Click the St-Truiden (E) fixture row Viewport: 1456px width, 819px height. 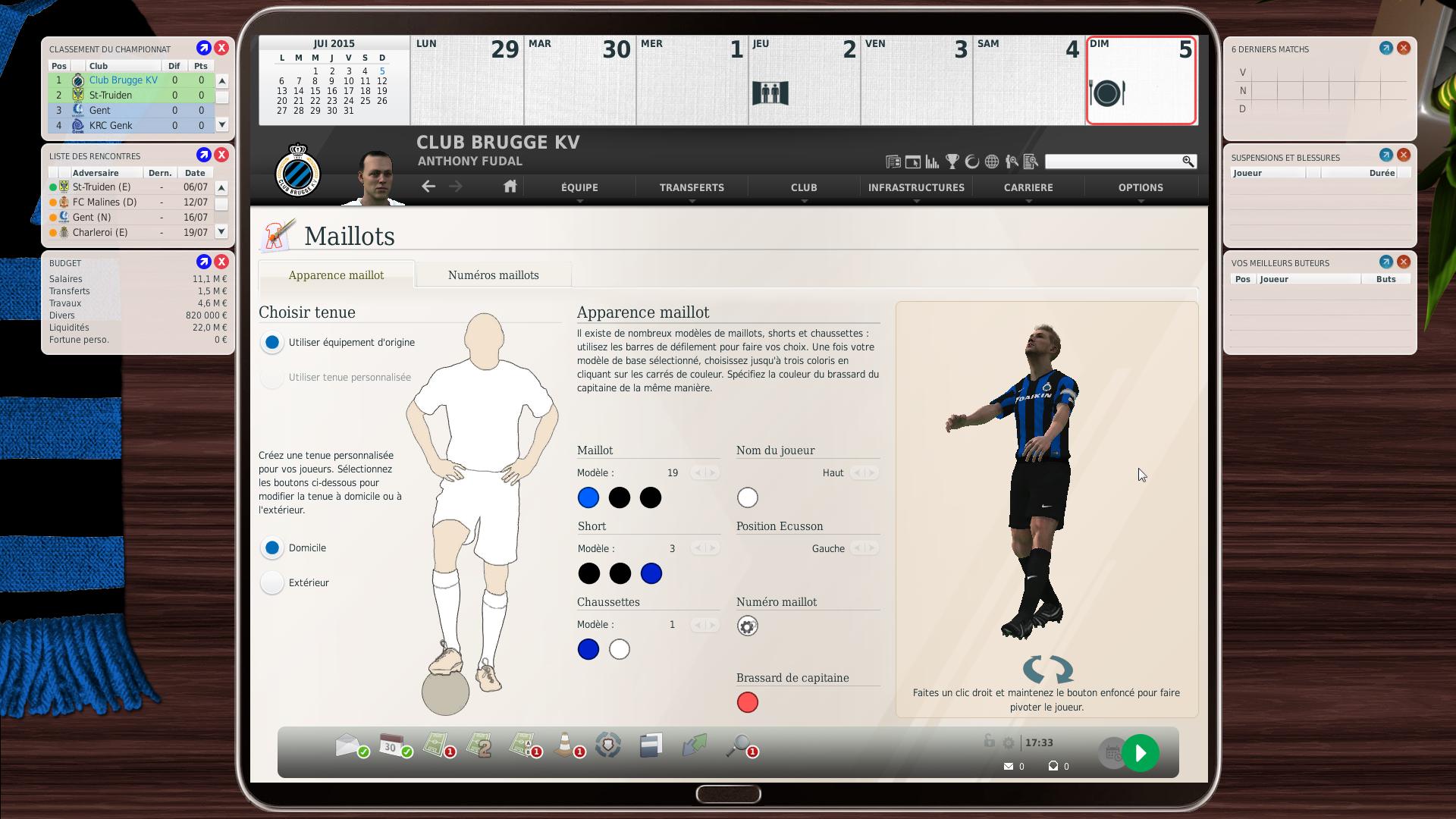click(x=130, y=187)
